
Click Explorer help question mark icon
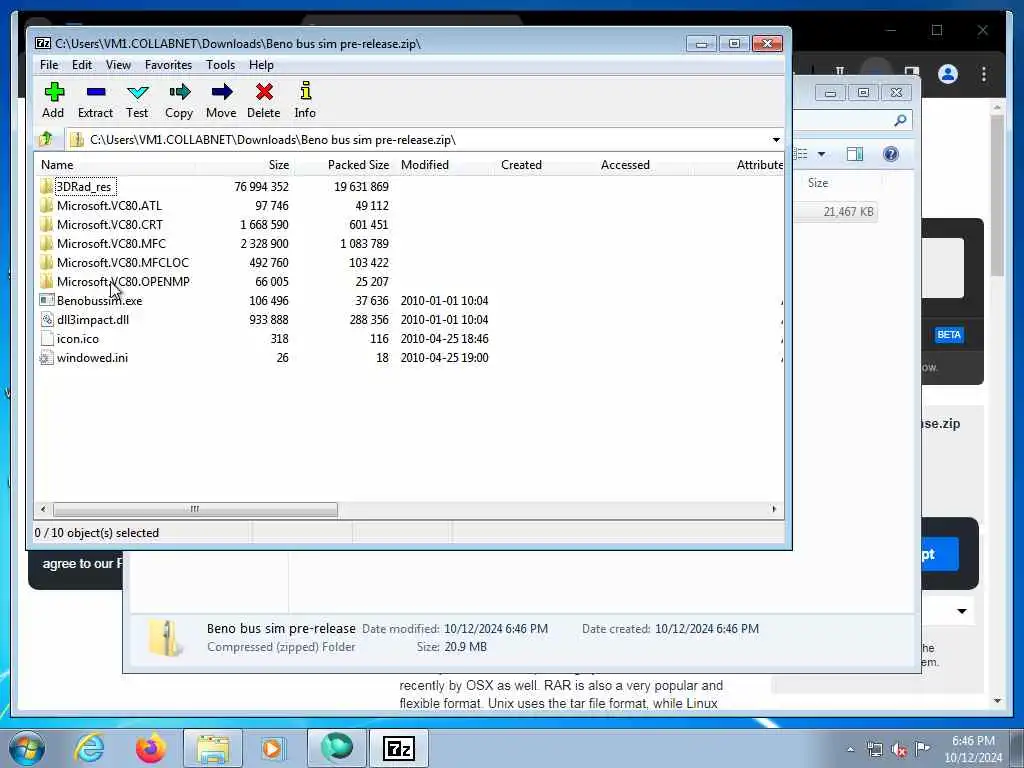pos(891,154)
